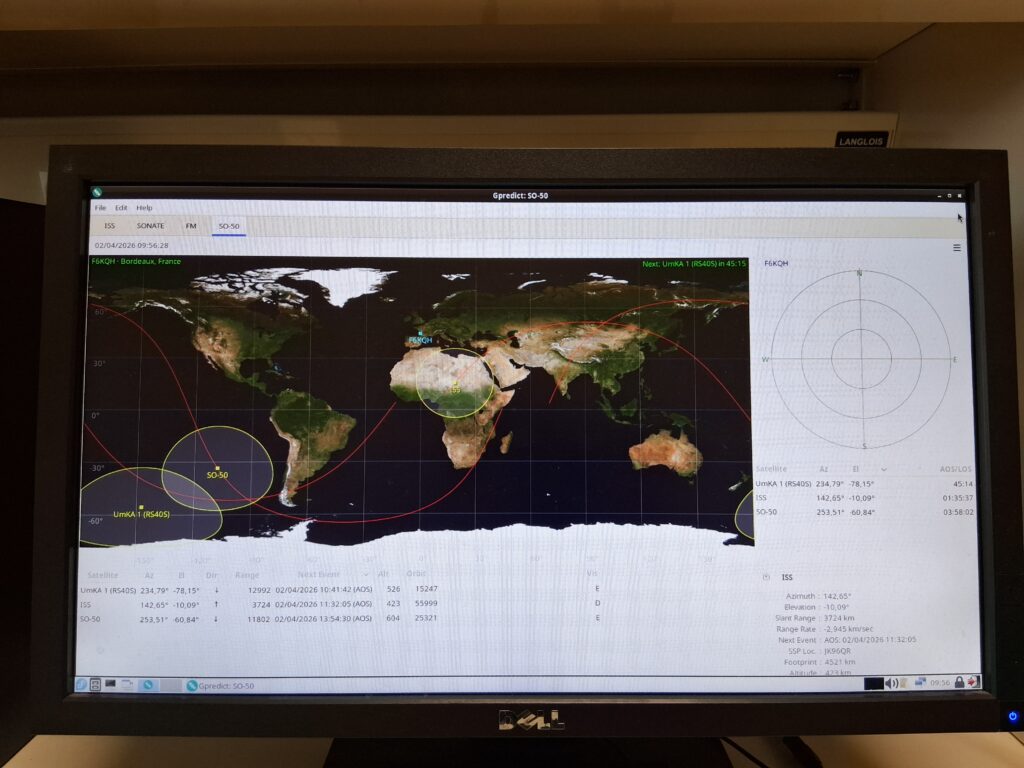Open satellite selector beside ISS in info panel
Viewport: 1024px width, 768px height.
pyautogui.click(x=766, y=577)
